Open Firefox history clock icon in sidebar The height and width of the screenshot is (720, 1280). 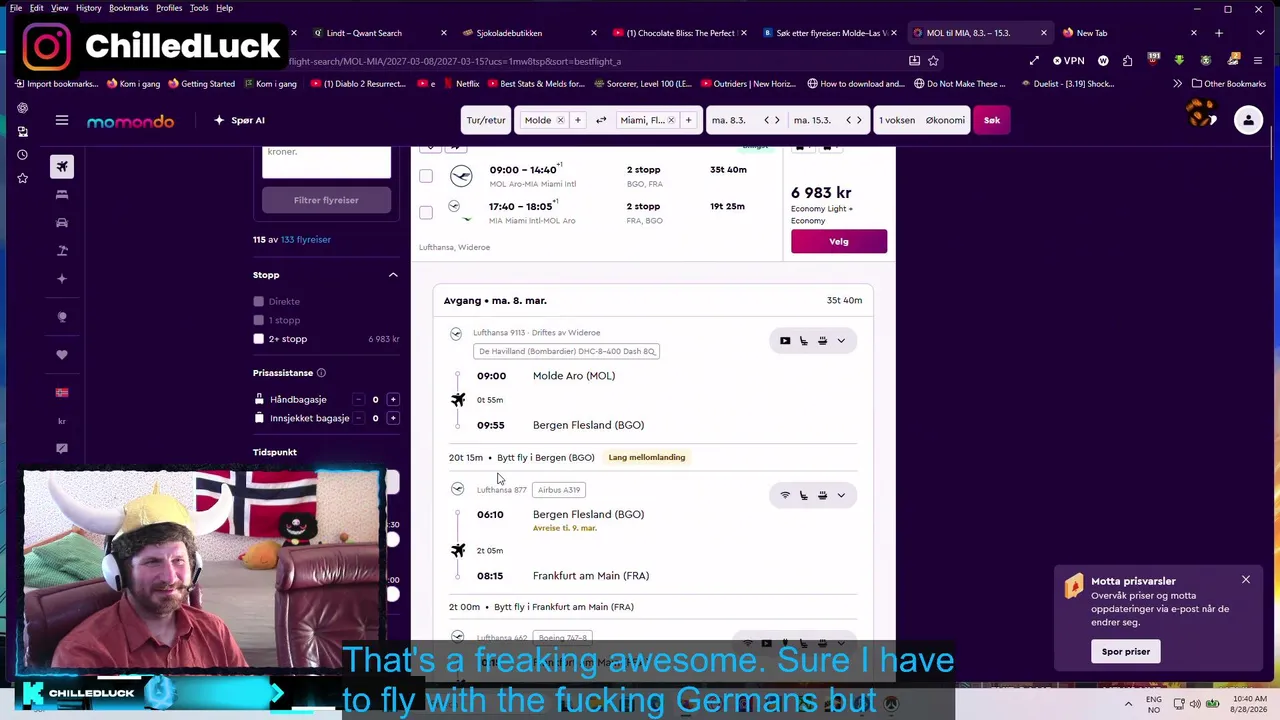(x=22, y=155)
